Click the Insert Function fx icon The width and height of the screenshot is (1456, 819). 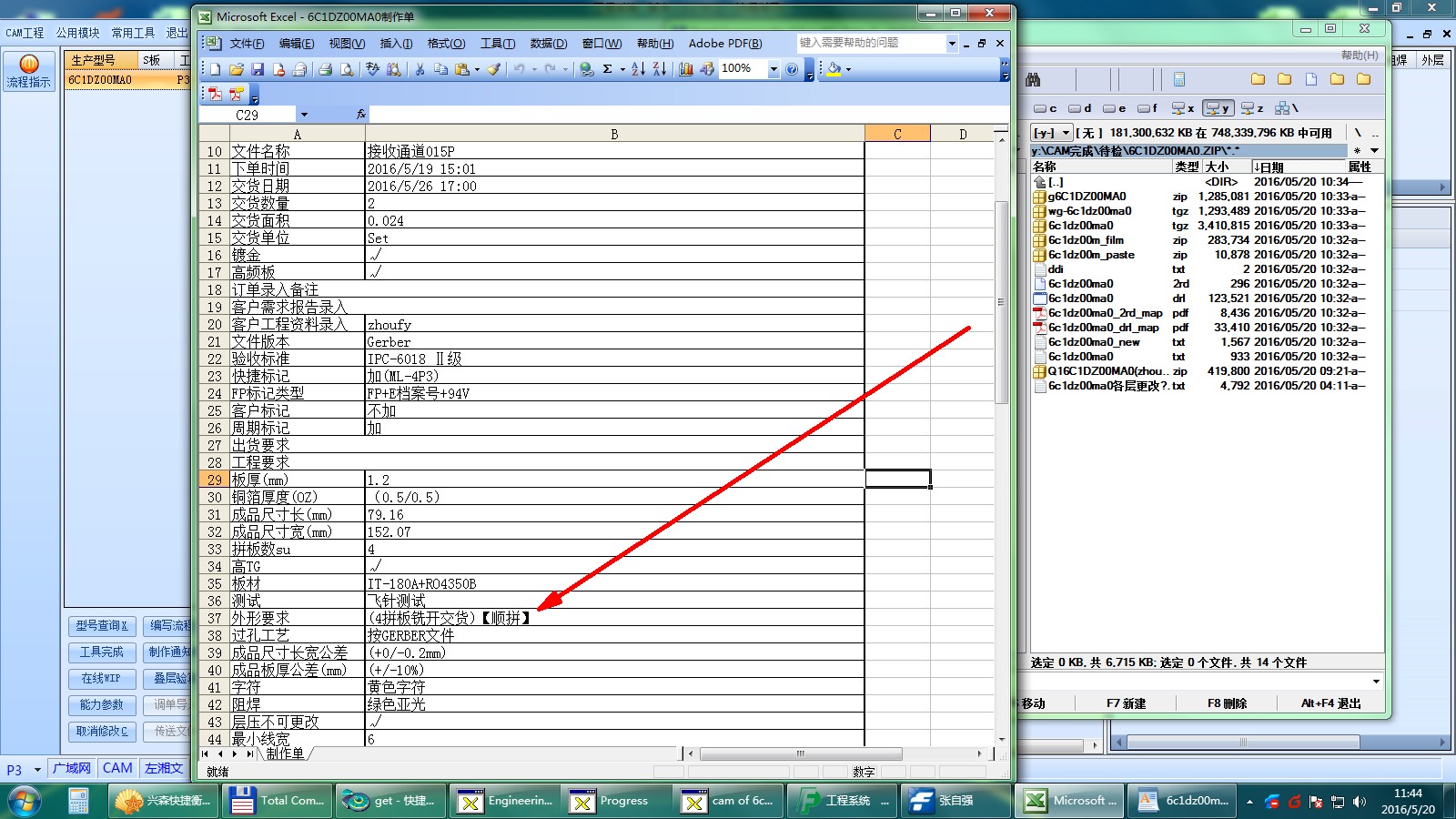click(361, 115)
